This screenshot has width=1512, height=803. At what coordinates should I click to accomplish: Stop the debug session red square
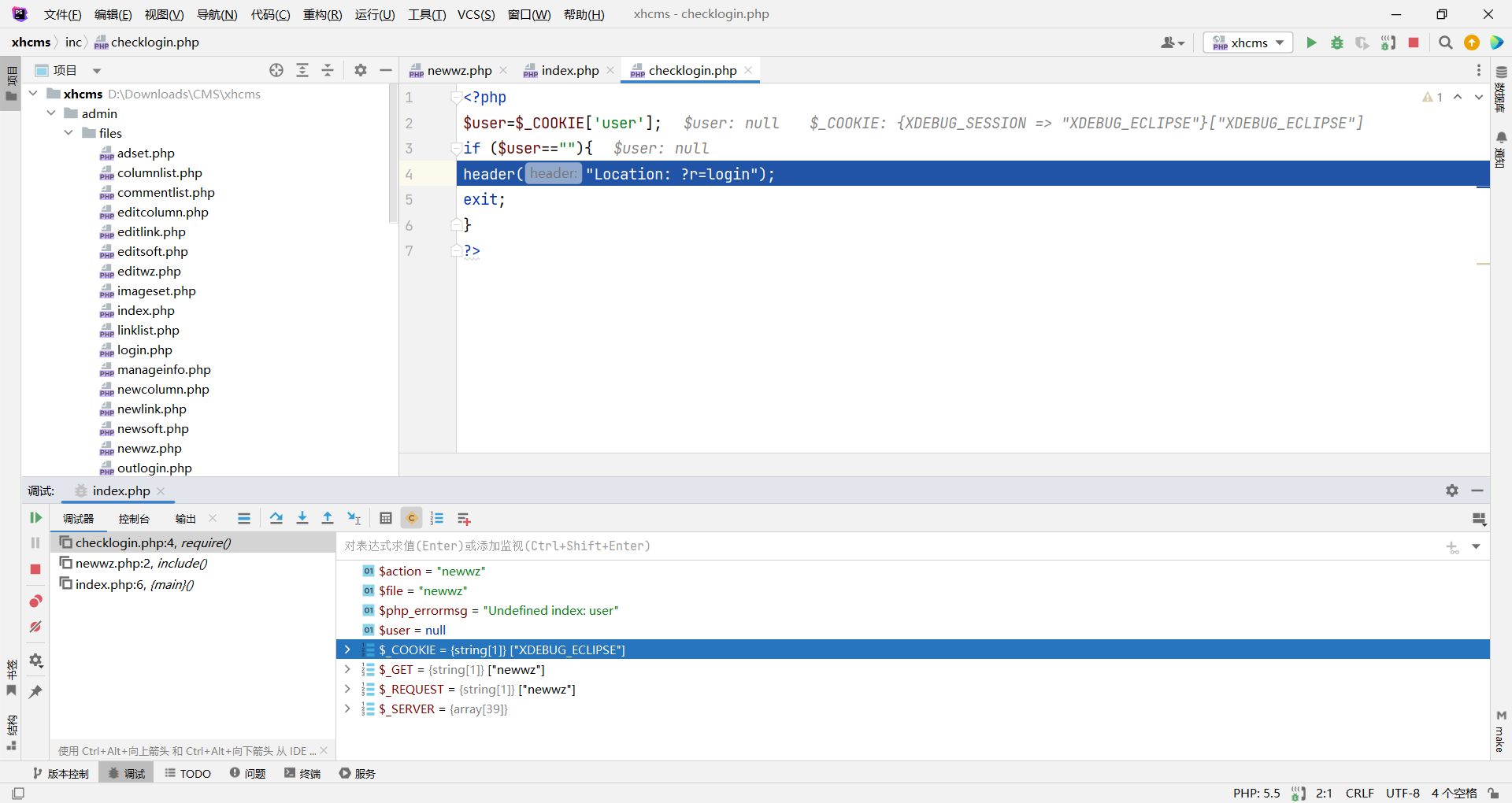pyautogui.click(x=35, y=569)
